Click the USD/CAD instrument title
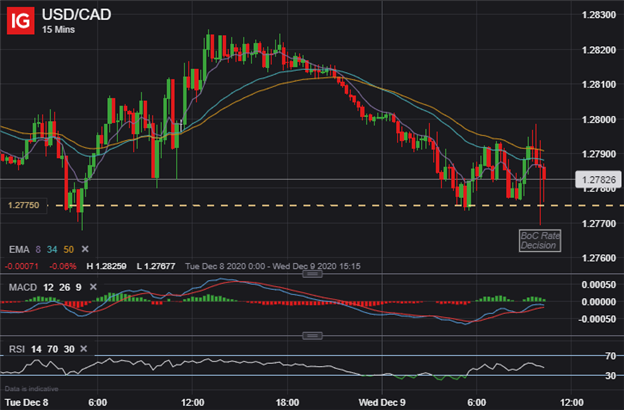The height and width of the screenshot is (410, 624). coord(76,15)
